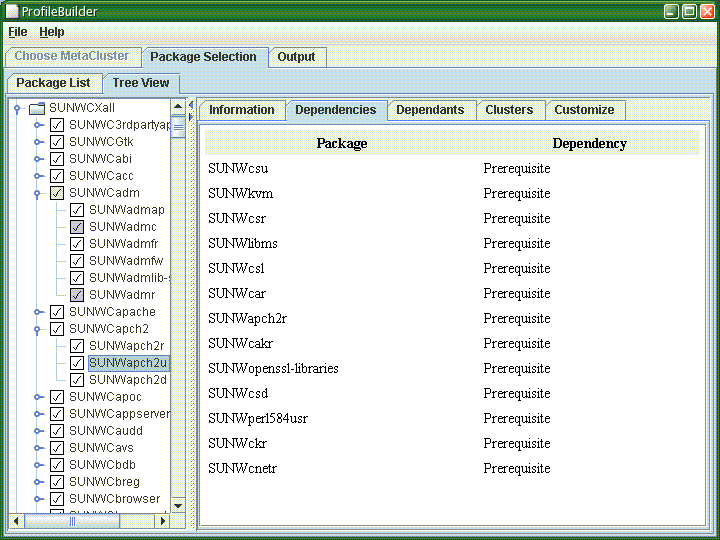This screenshot has width=720, height=540.
Task: Select the Package Selection tab
Action: (x=204, y=57)
